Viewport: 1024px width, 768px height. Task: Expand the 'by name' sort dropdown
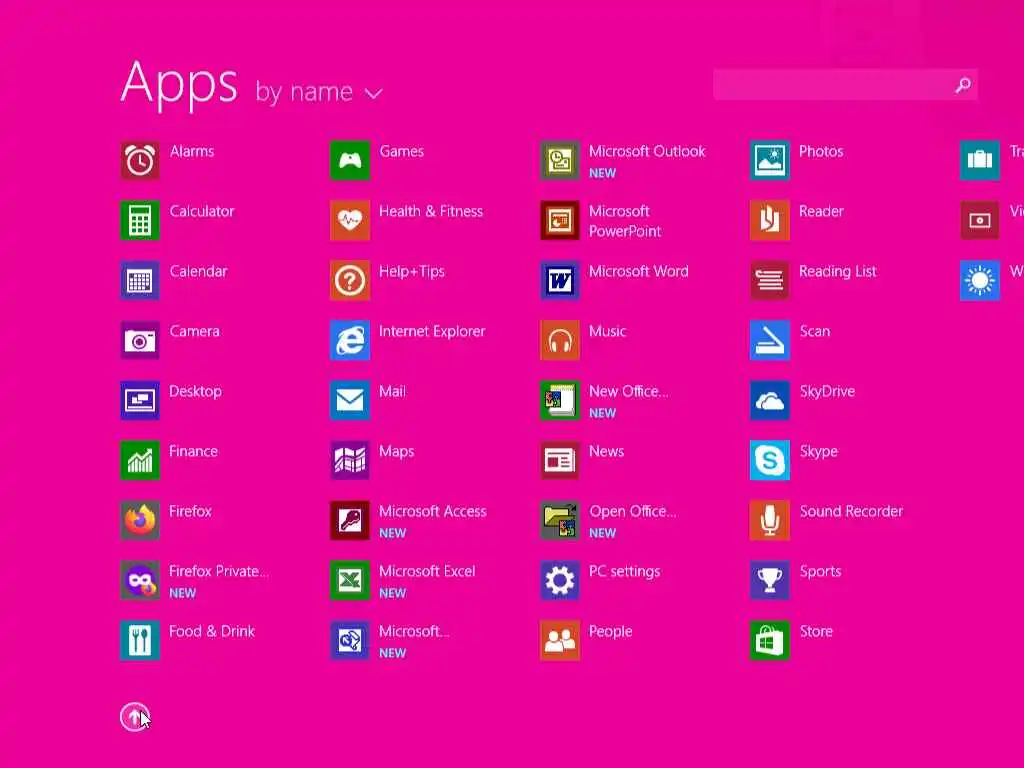319,92
